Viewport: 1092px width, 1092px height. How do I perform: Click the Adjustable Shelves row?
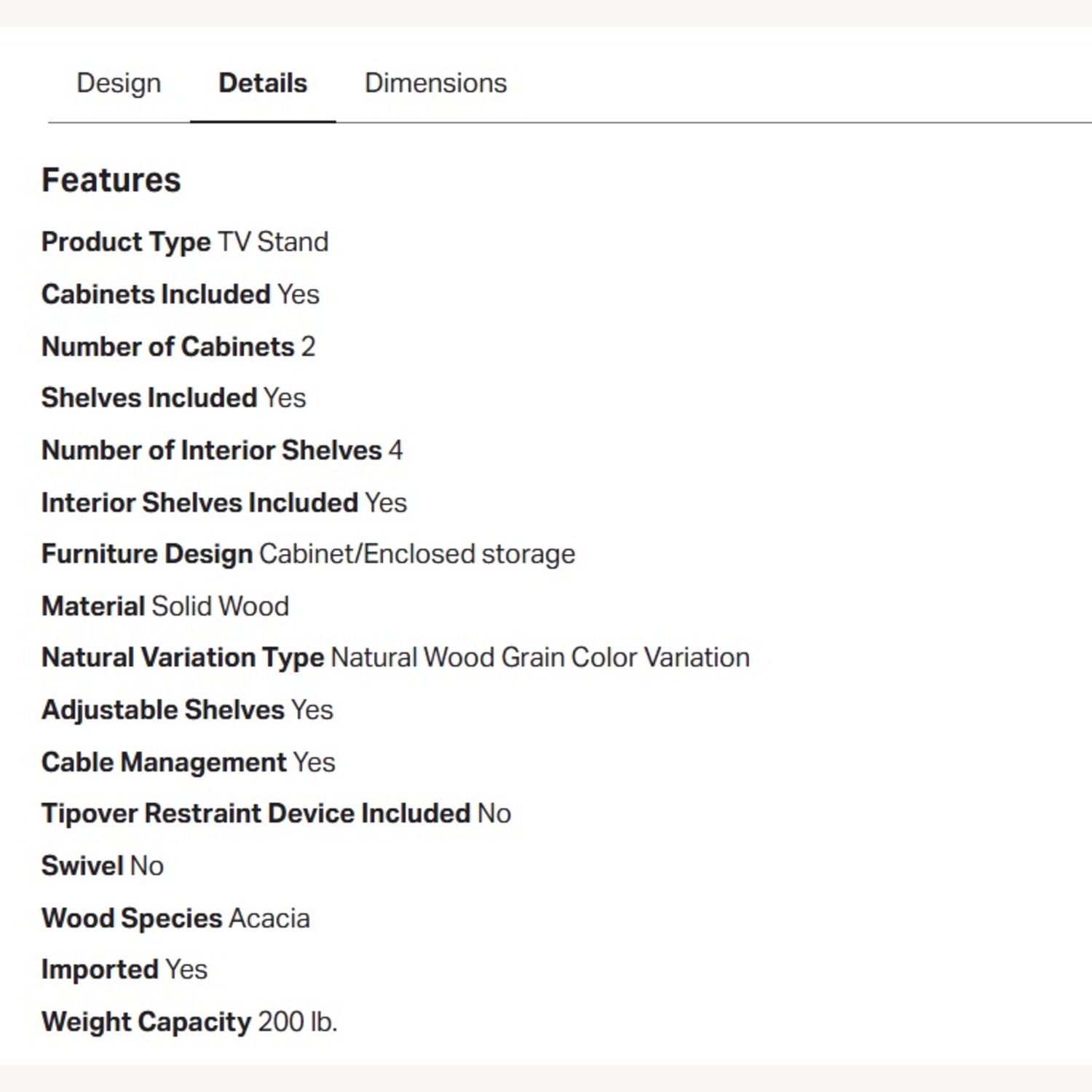click(187, 711)
